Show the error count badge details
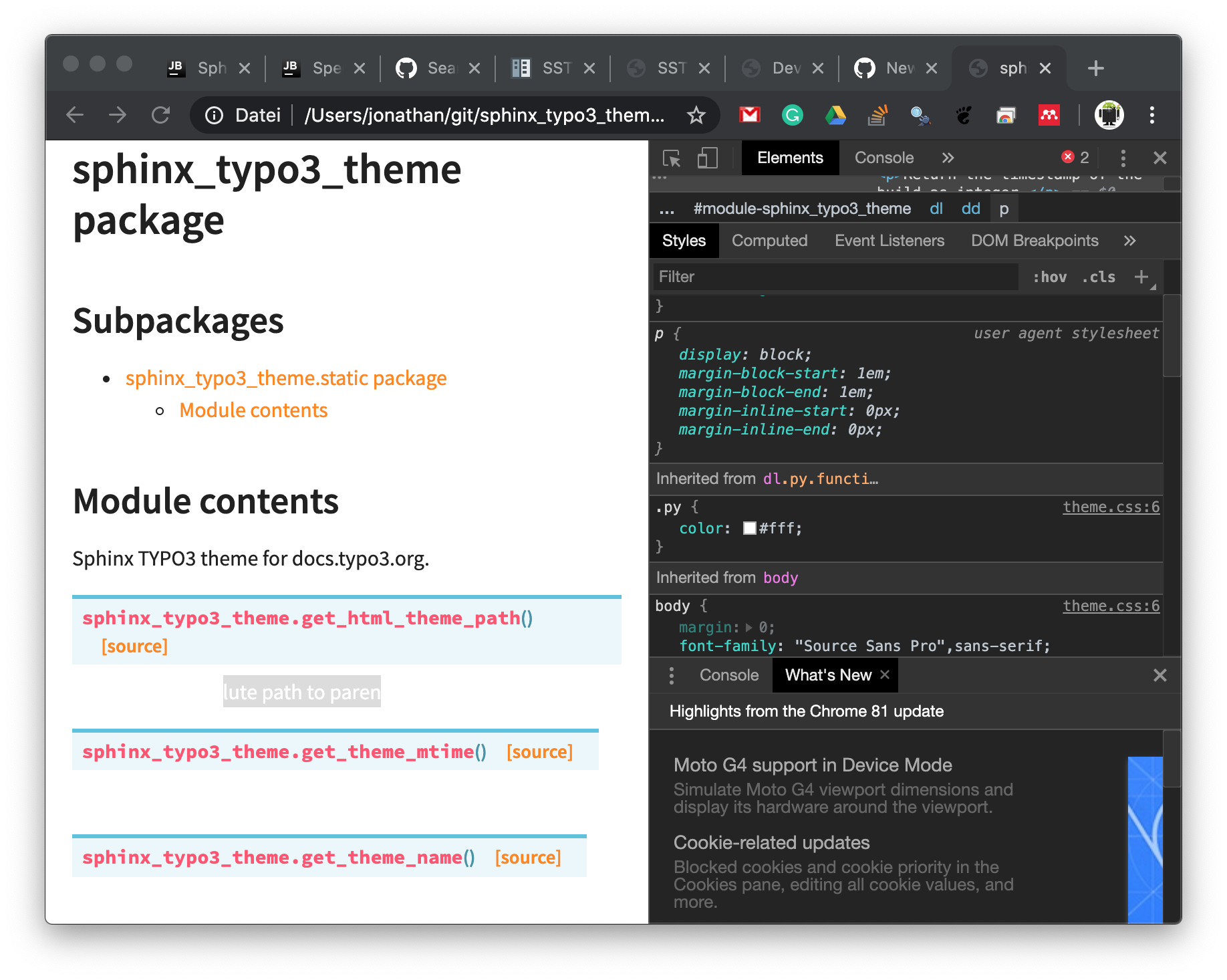The height and width of the screenshot is (980, 1227). tap(1075, 157)
